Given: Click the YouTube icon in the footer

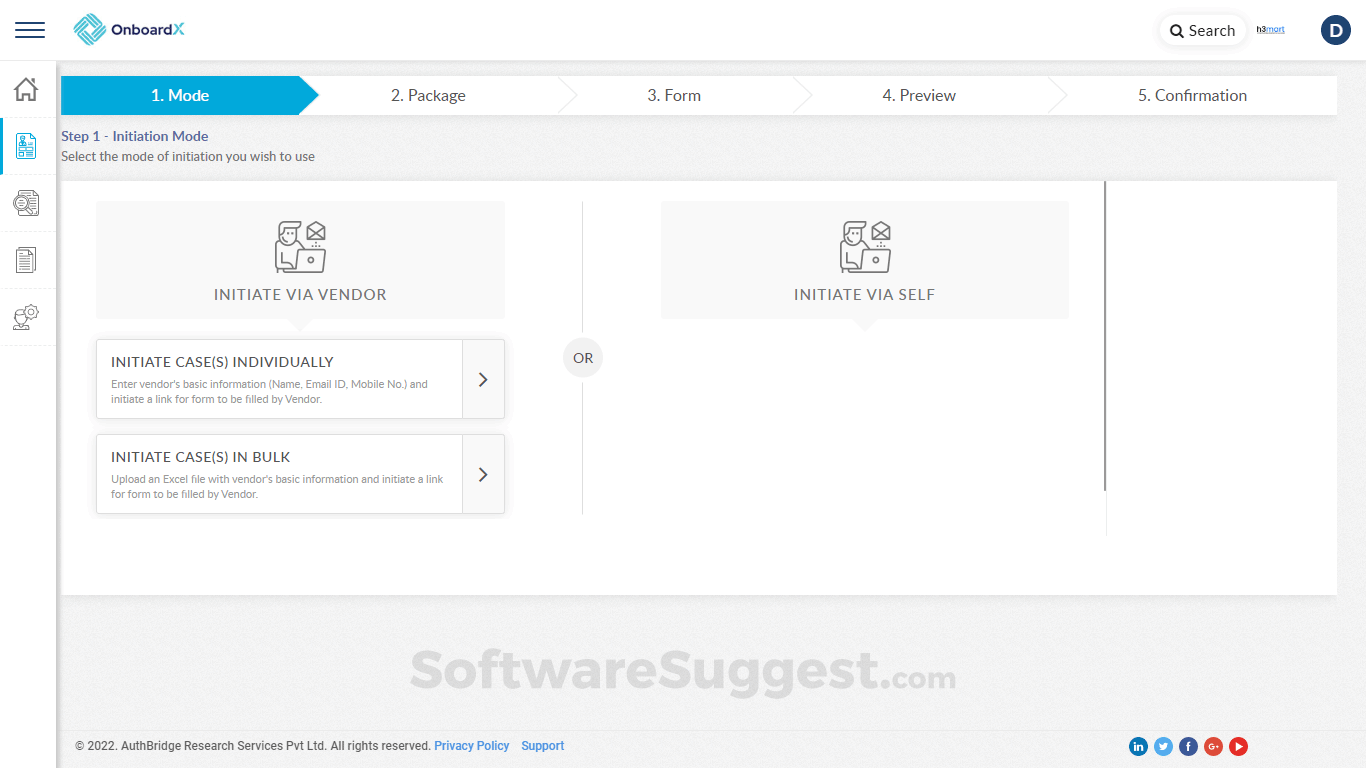Looking at the screenshot, I should click(x=1238, y=746).
